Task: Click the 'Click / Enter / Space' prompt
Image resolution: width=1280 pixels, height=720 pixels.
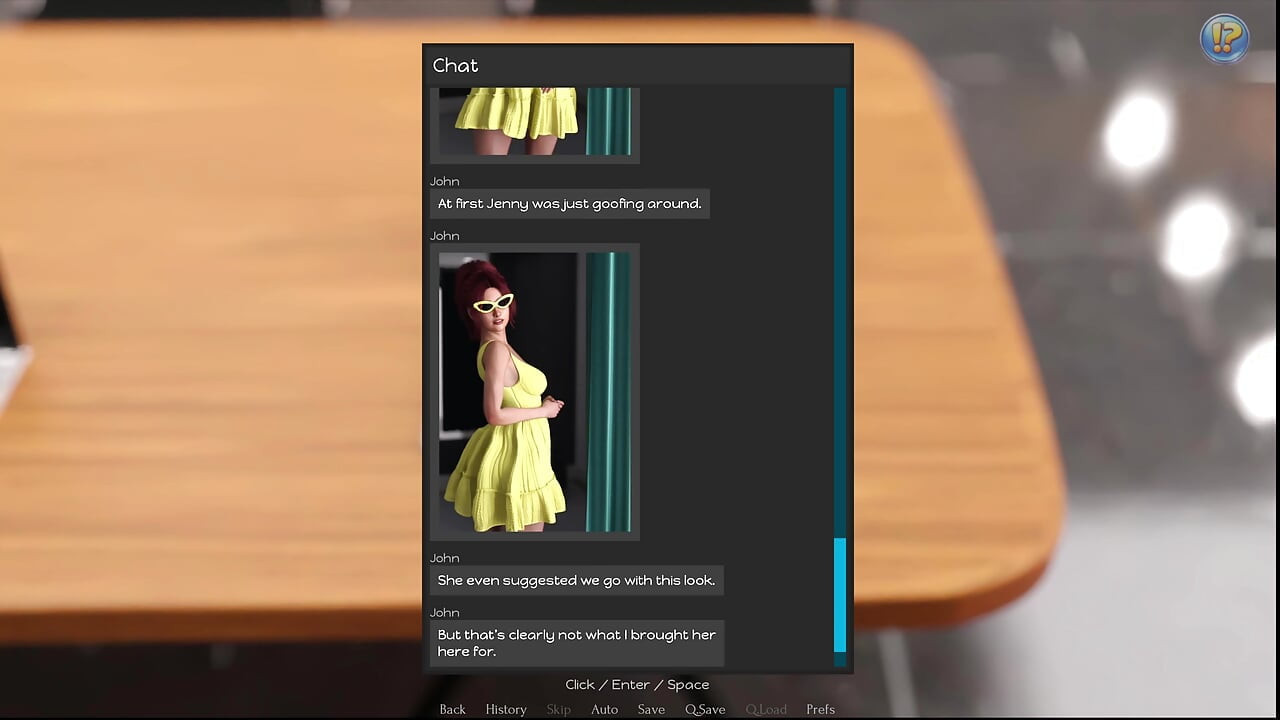Action: tap(637, 685)
